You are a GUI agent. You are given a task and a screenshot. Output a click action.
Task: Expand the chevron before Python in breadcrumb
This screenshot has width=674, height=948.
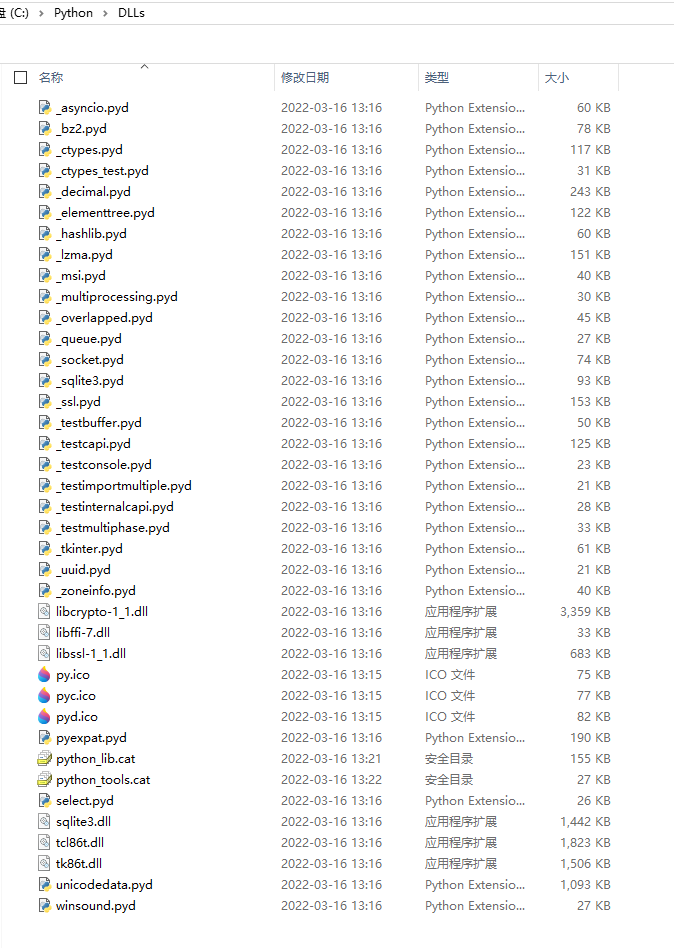(41, 13)
